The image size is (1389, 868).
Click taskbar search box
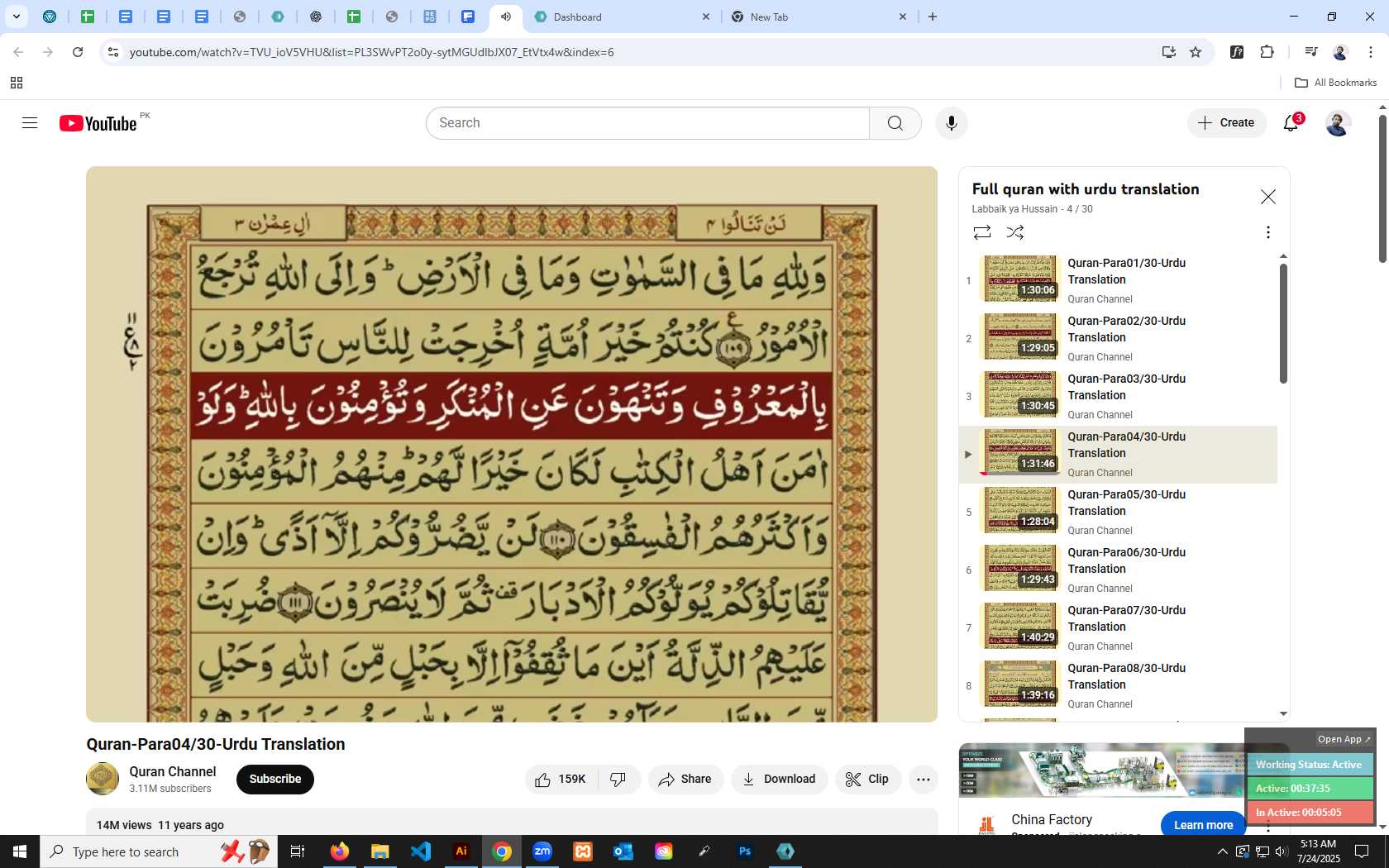point(157,851)
